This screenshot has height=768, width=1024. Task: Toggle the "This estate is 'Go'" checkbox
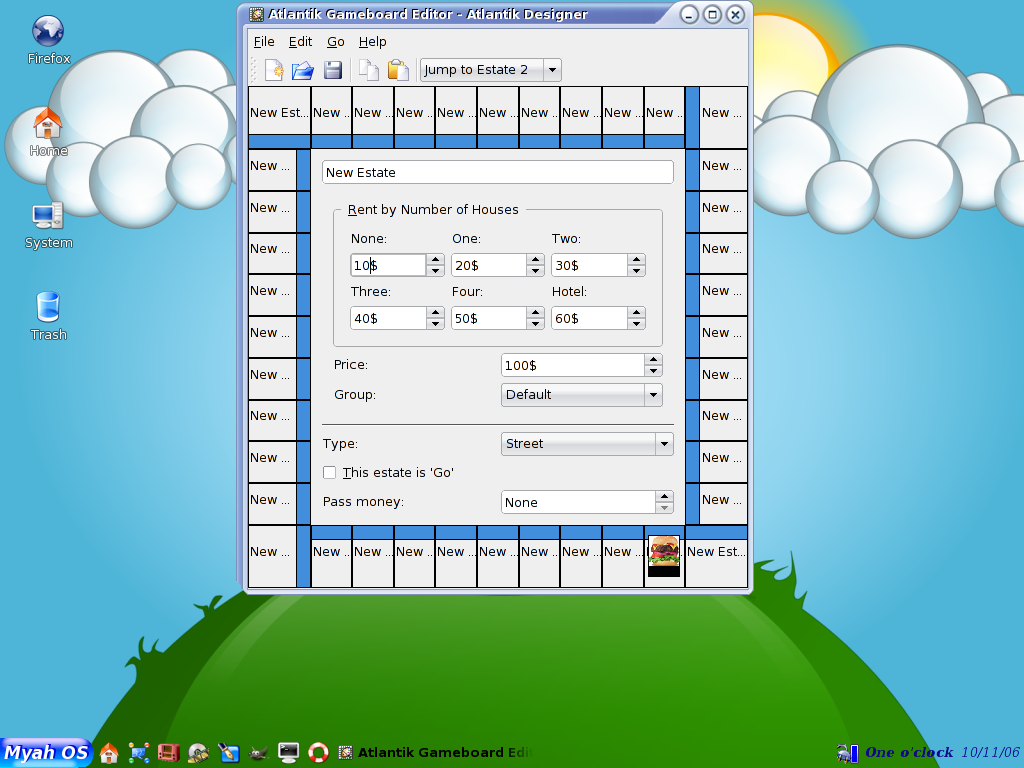[x=330, y=472]
